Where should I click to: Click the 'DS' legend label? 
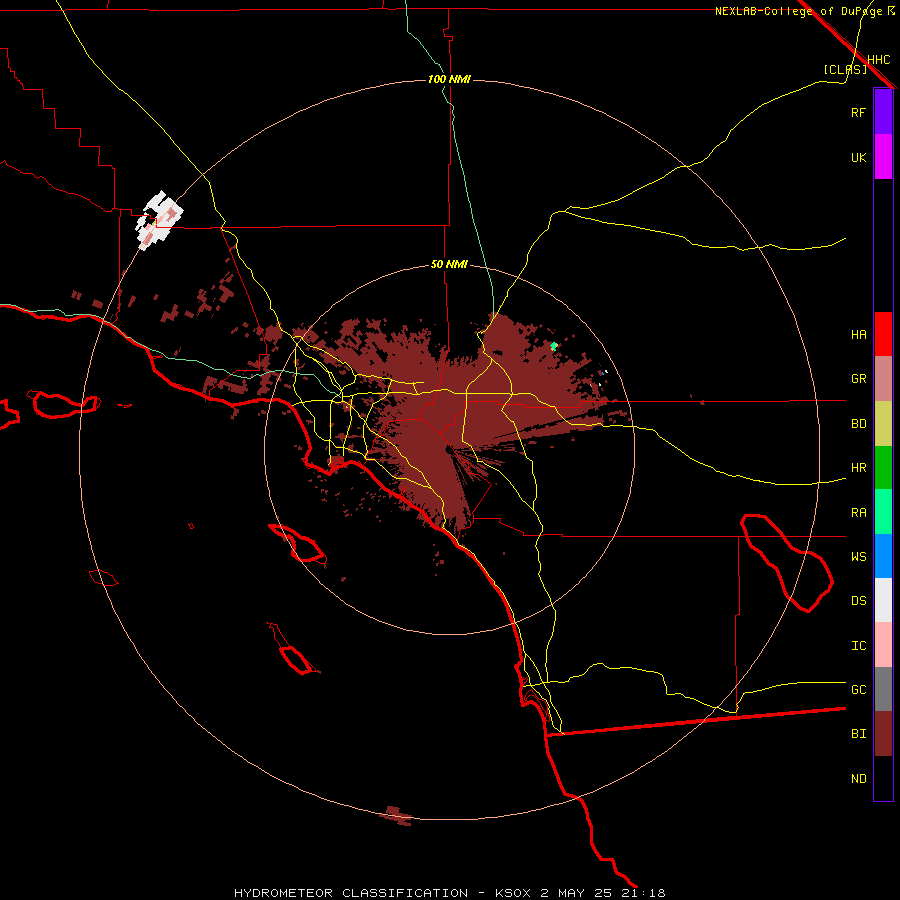click(x=858, y=601)
